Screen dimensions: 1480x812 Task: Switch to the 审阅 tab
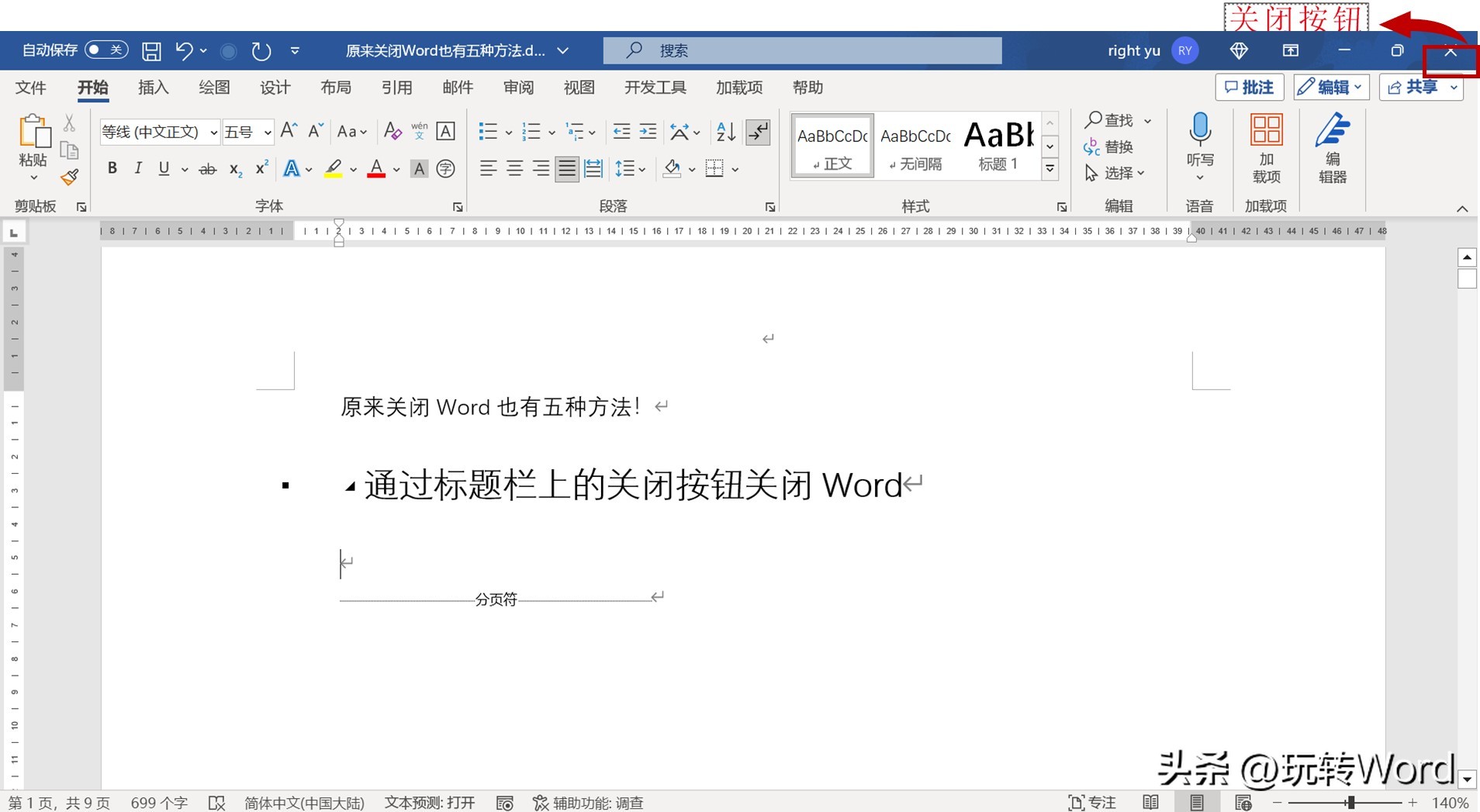518,88
